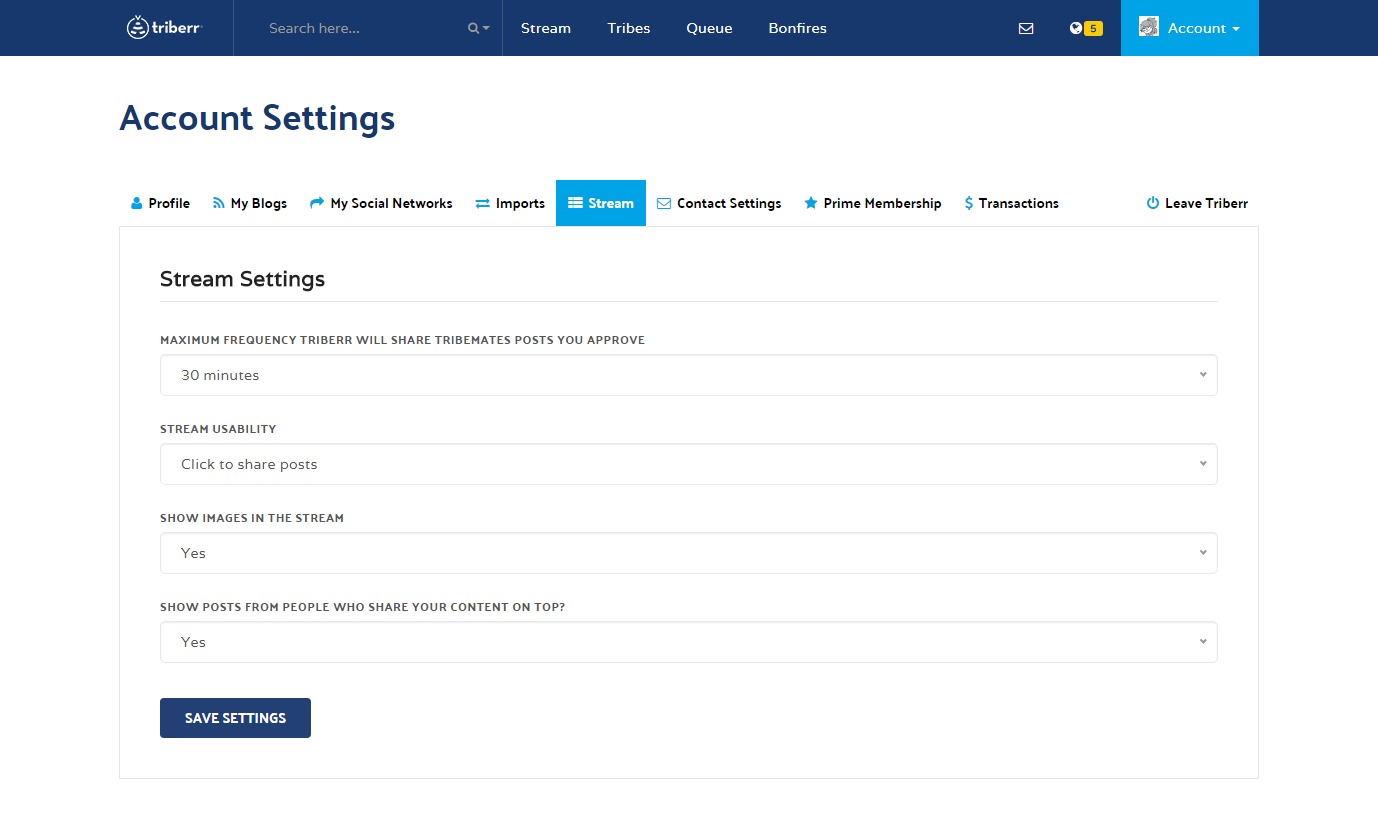The width and height of the screenshot is (1378, 834).
Task: View the Transactions tab
Action: coord(1011,203)
